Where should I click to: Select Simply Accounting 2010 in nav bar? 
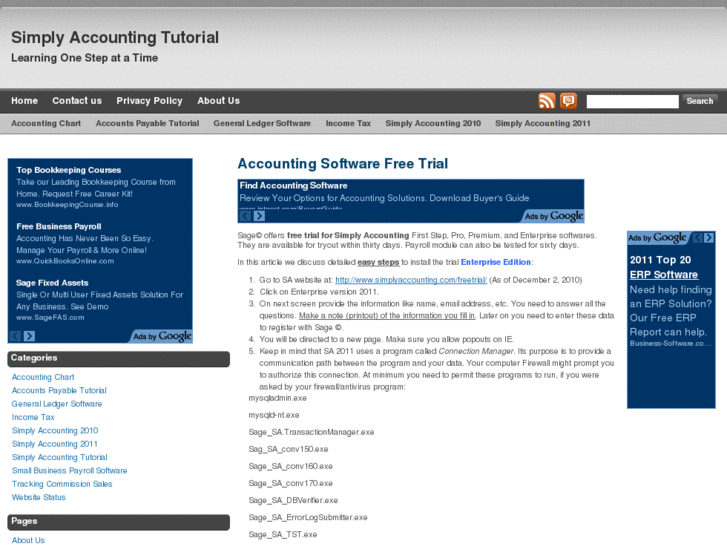tap(433, 123)
